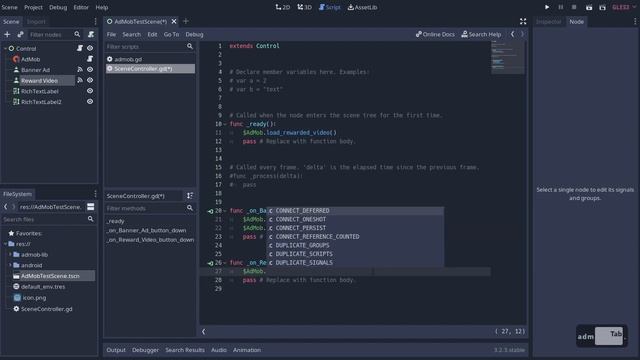
Task: Open the Help menu
Action: (x=102, y=7)
